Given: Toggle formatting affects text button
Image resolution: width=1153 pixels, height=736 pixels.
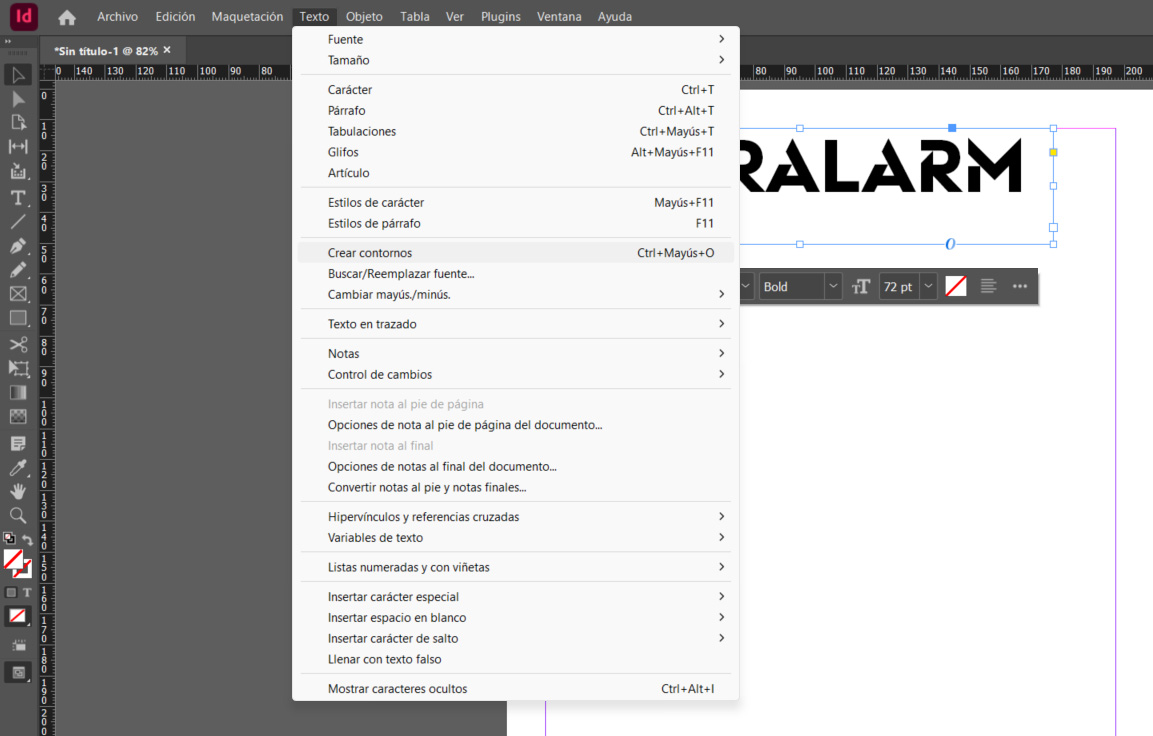Looking at the screenshot, I should [27, 592].
